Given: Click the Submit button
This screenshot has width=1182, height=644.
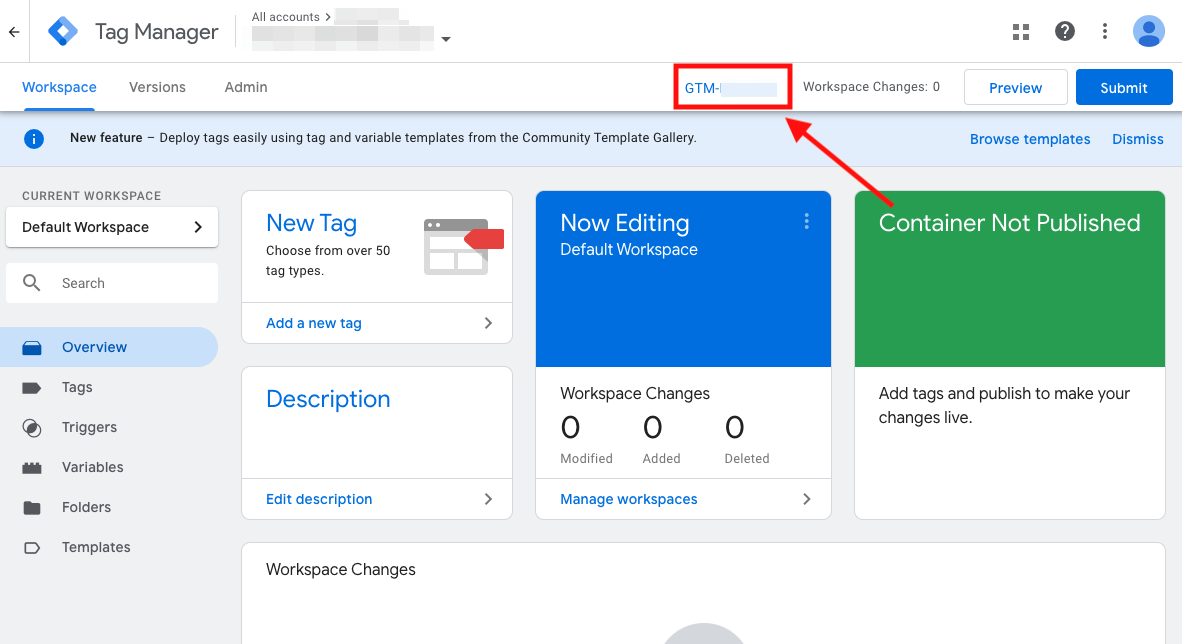Looking at the screenshot, I should [x=1123, y=87].
